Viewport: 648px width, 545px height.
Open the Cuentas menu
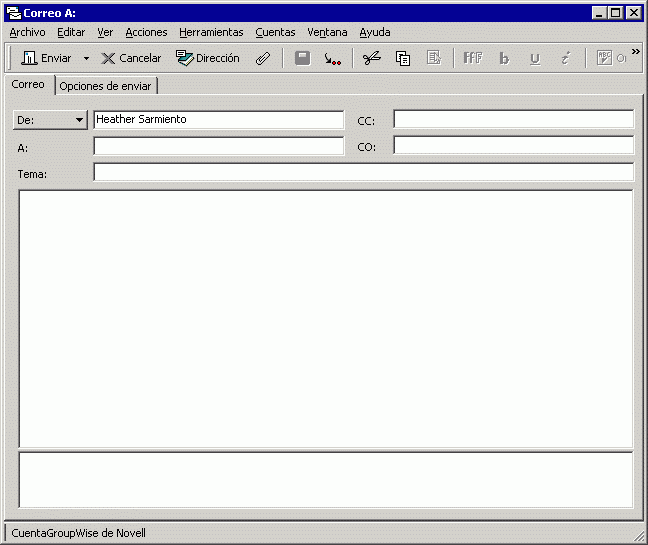point(275,32)
